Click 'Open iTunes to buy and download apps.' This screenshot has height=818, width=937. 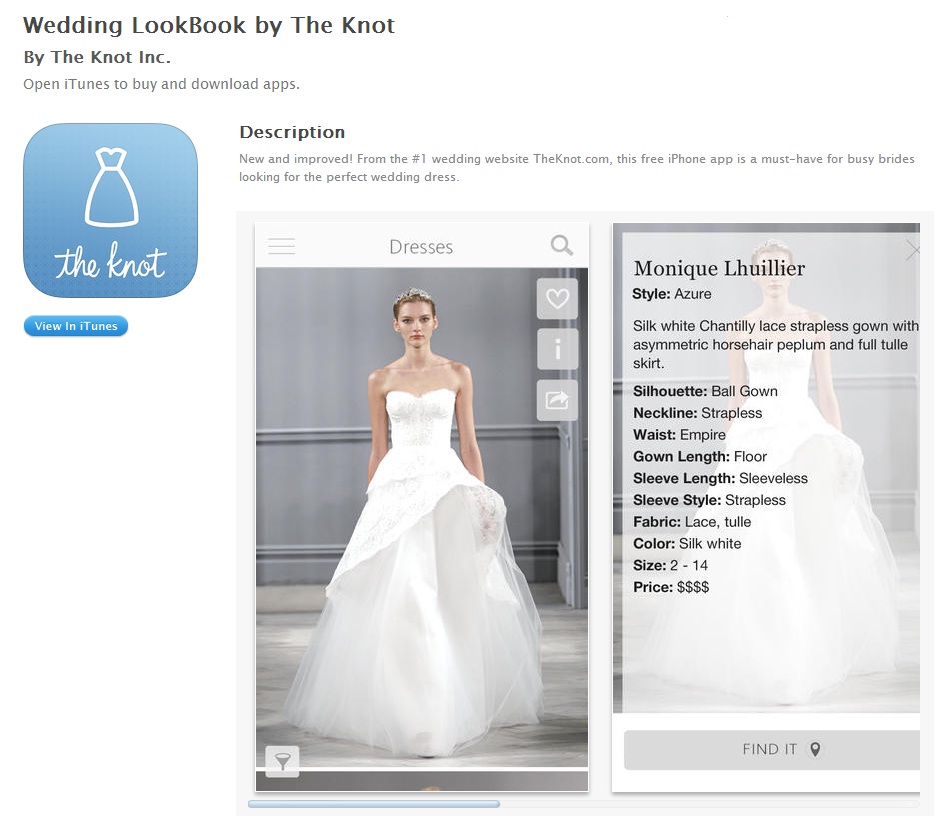pyautogui.click(x=161, y=84)
